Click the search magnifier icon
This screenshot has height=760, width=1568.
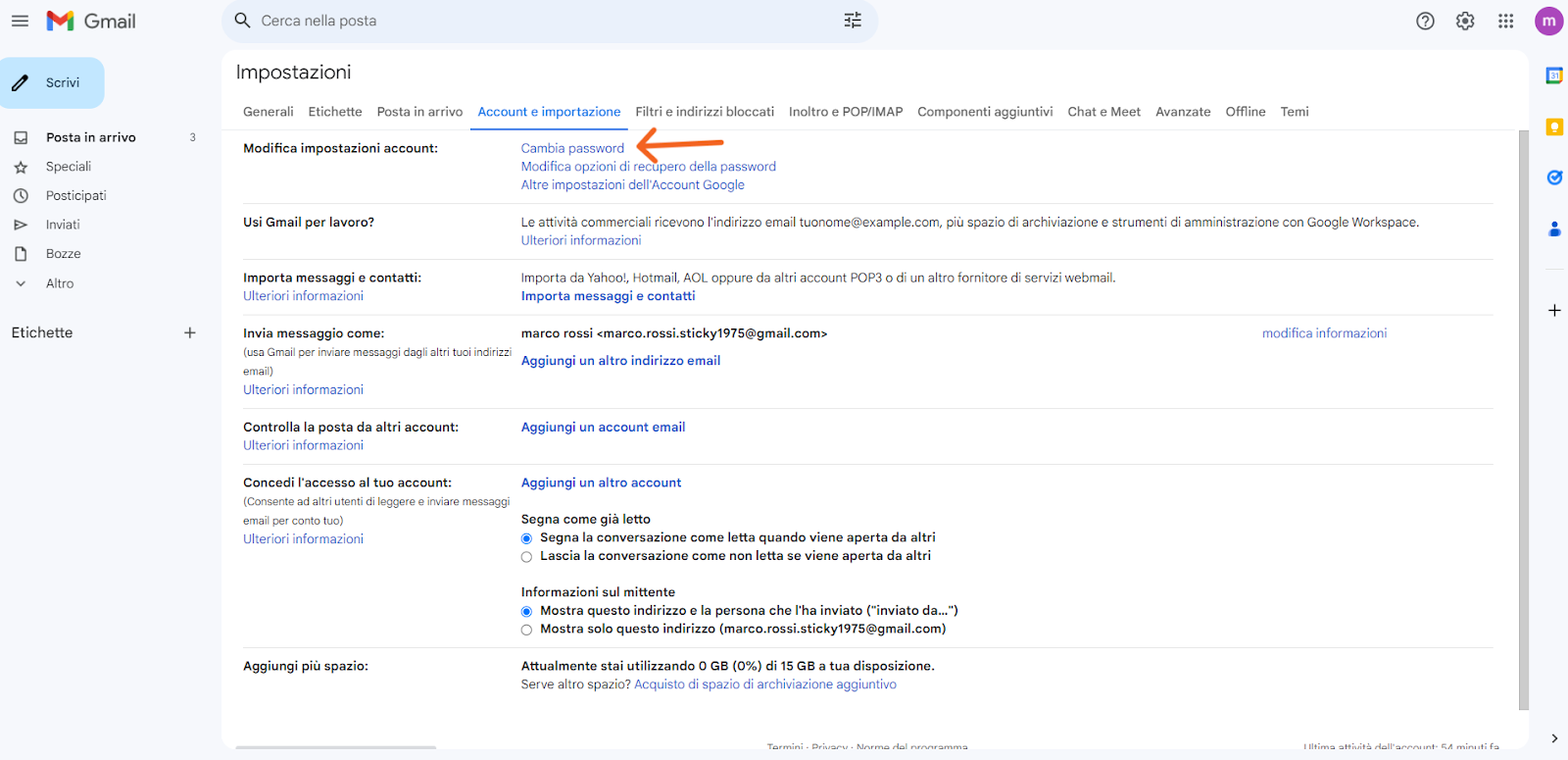point(243,21)
